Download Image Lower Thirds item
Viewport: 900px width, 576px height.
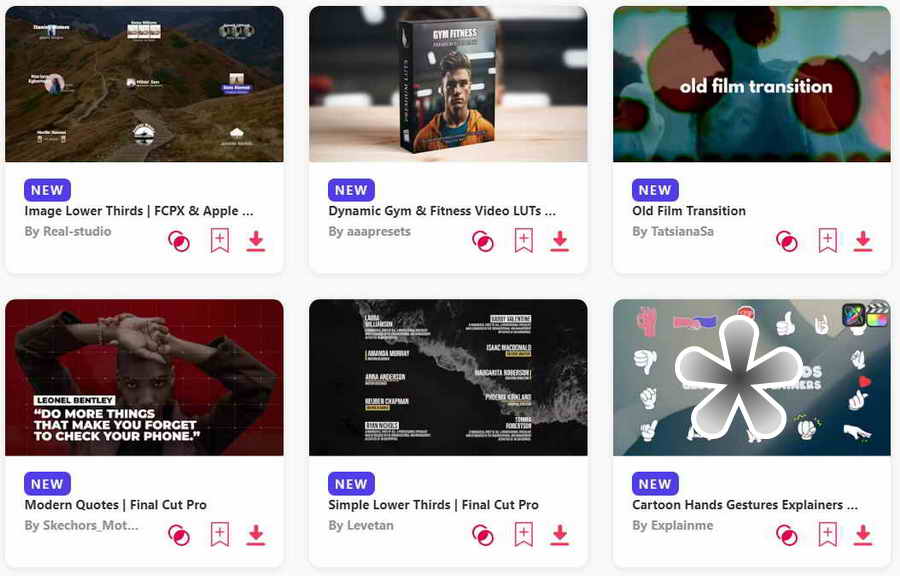[x=256, y=241]
